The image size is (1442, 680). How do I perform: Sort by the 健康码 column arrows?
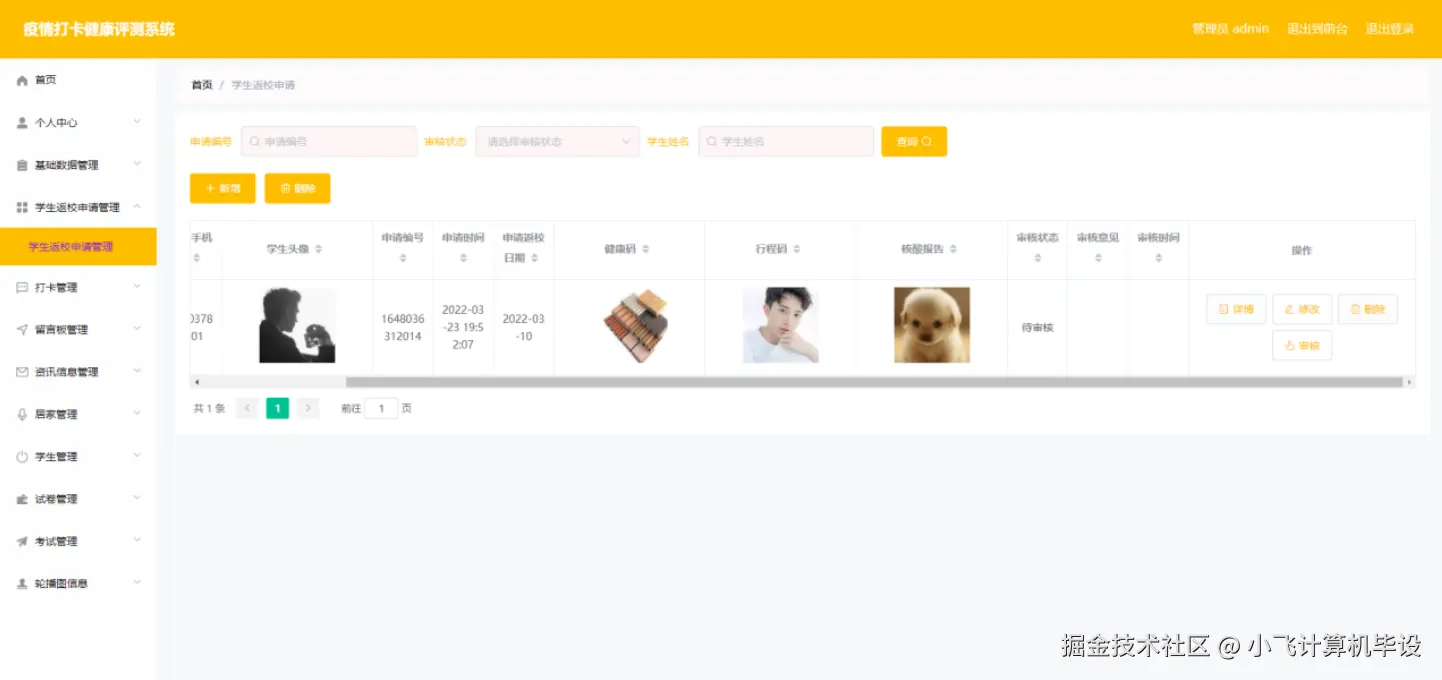(646, 249)
